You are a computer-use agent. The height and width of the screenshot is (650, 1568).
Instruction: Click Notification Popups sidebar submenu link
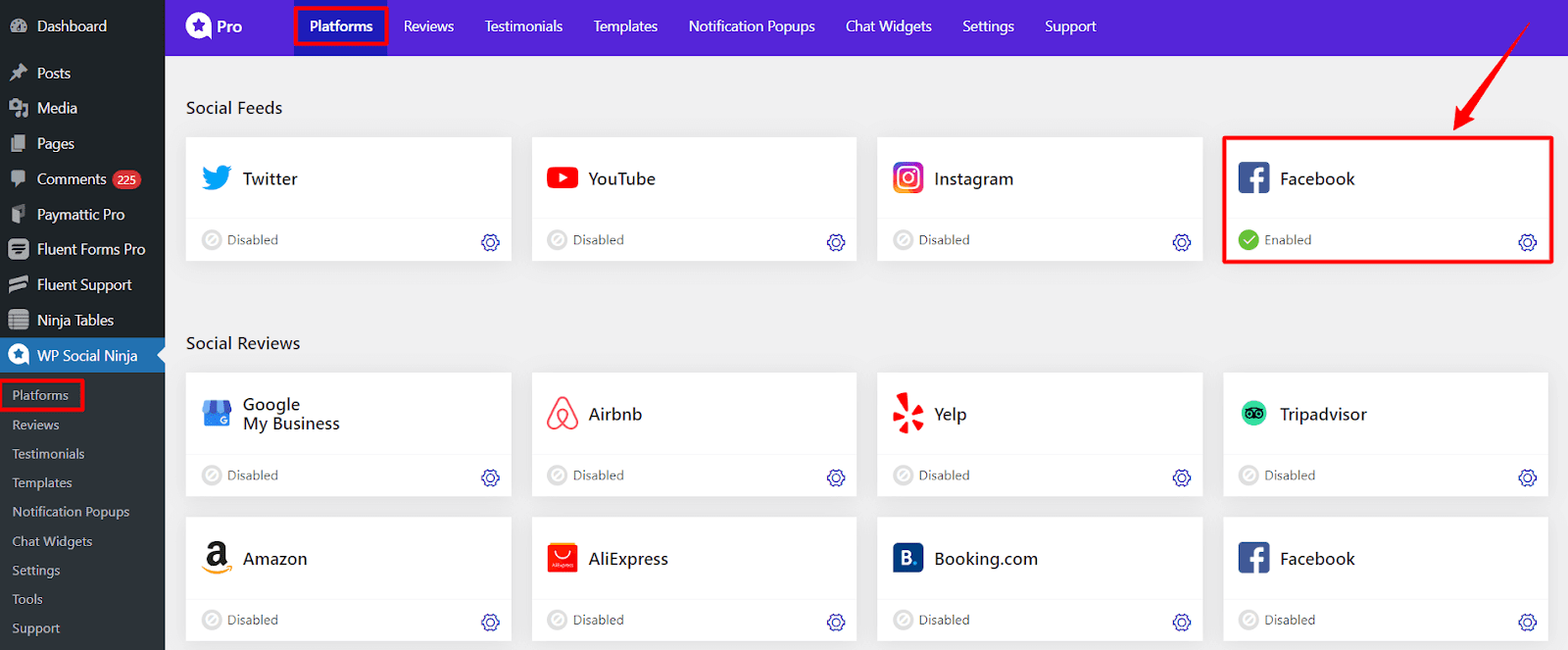click(71, 512)
